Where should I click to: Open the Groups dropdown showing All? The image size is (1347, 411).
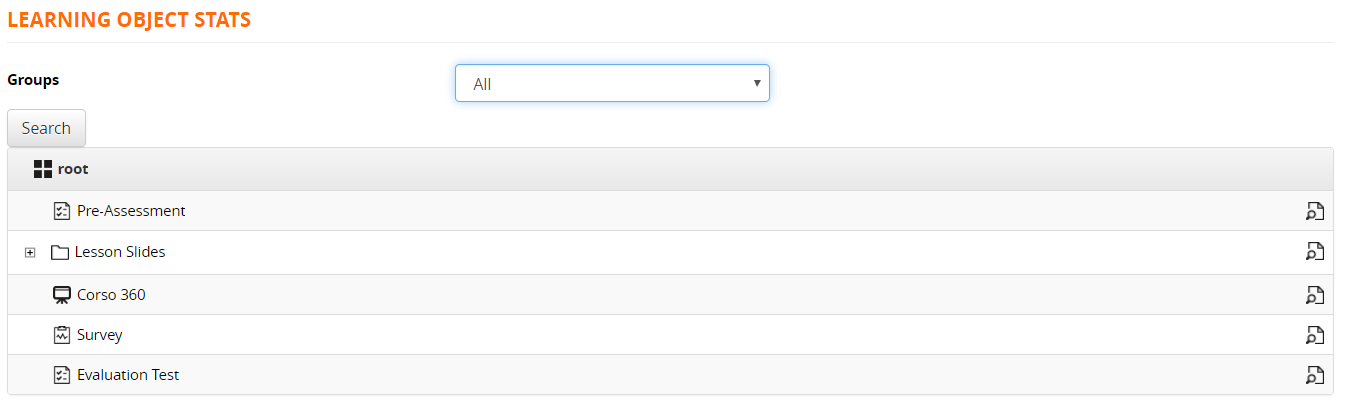612,84
